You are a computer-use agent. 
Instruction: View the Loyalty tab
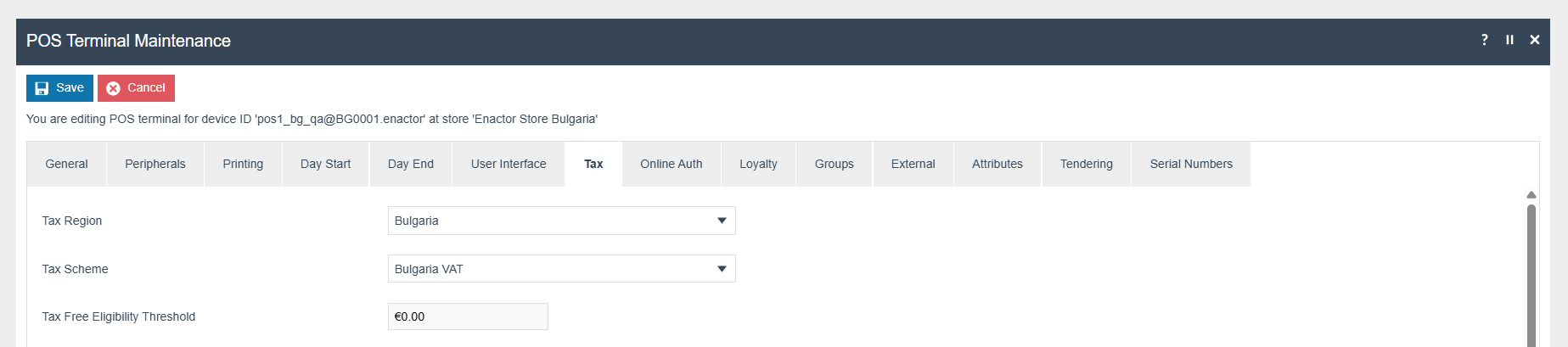[758, 164]
